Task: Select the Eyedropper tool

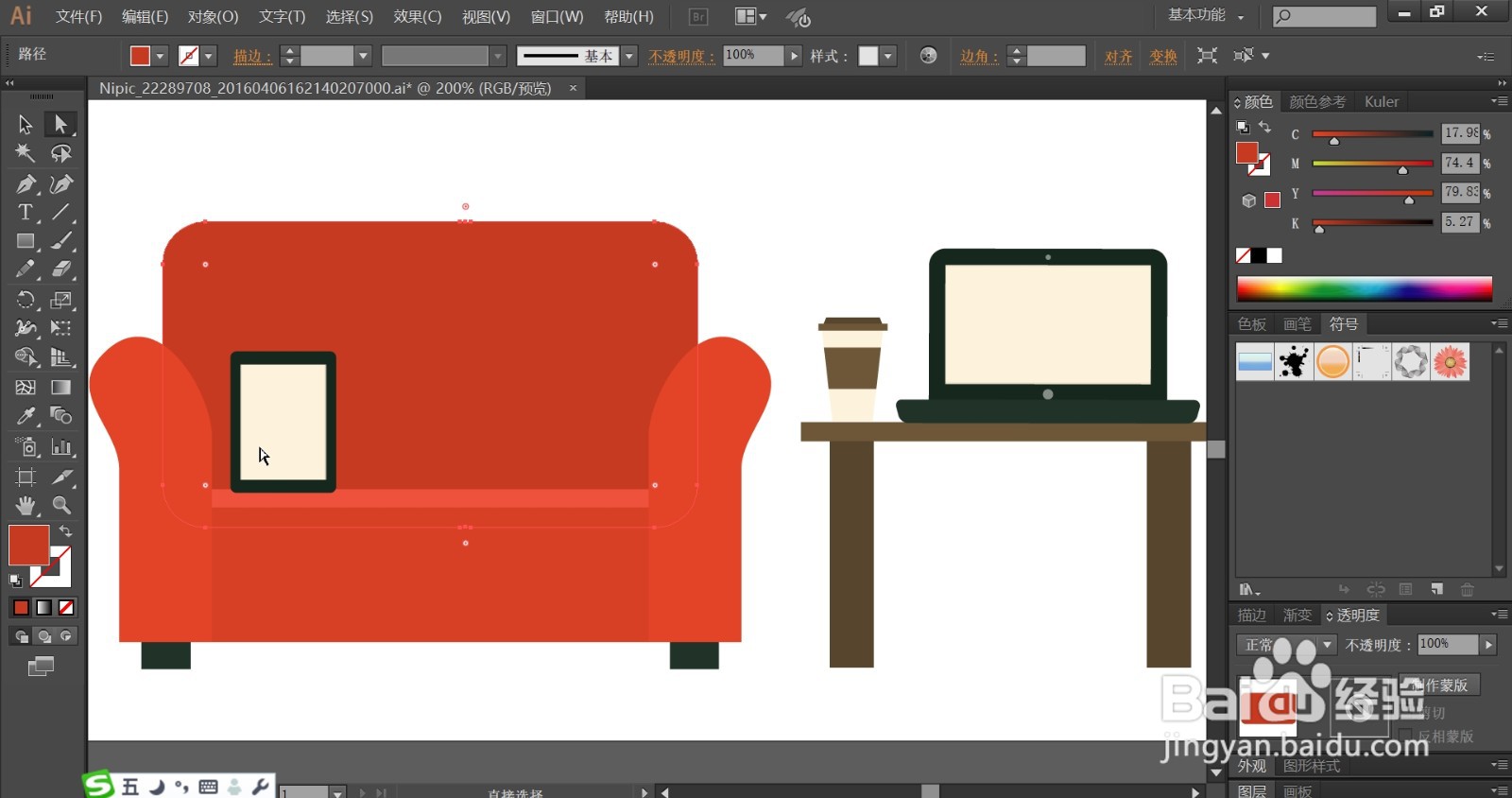Action: tap(26, 416)
